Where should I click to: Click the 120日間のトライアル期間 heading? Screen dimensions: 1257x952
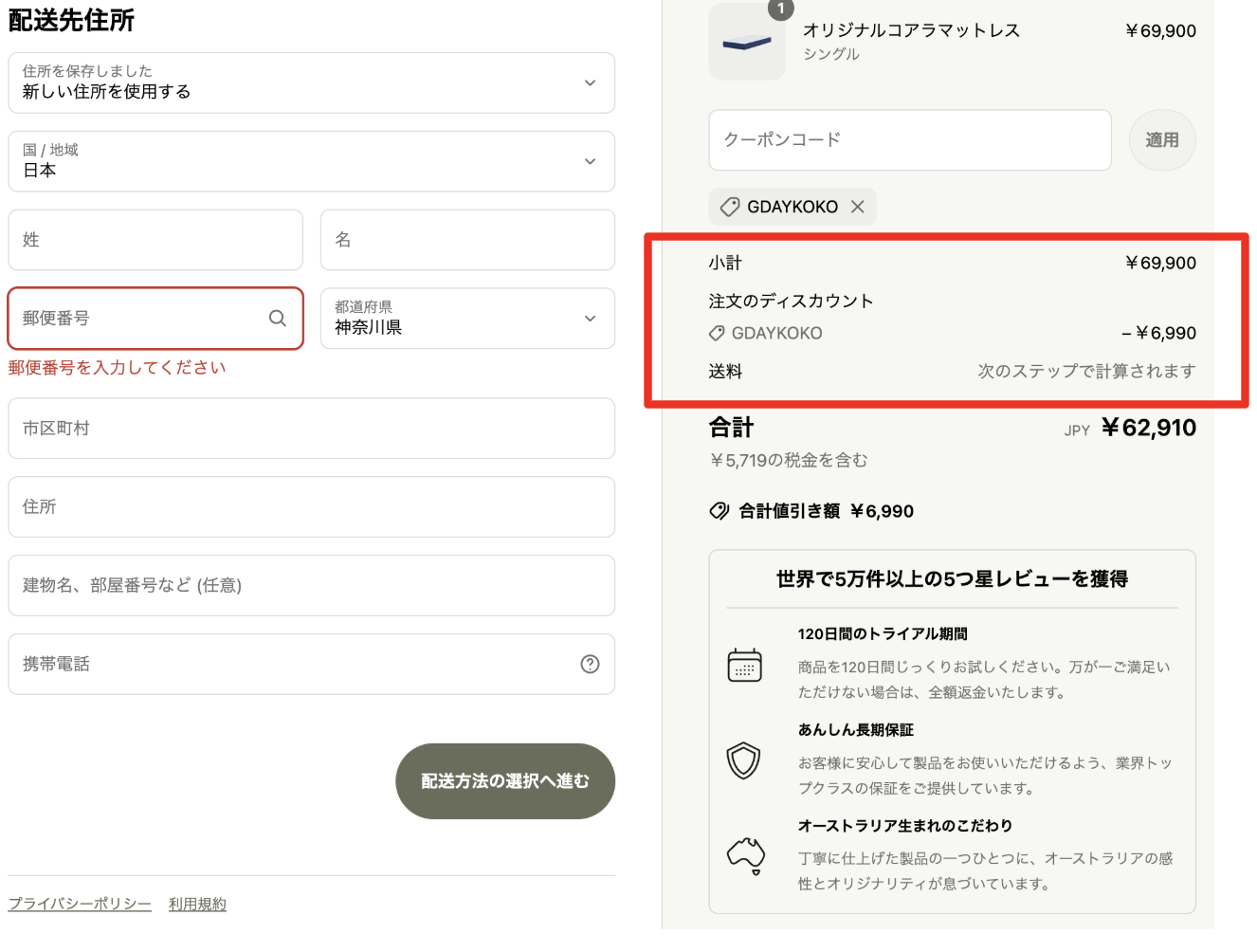click(882, 633)
